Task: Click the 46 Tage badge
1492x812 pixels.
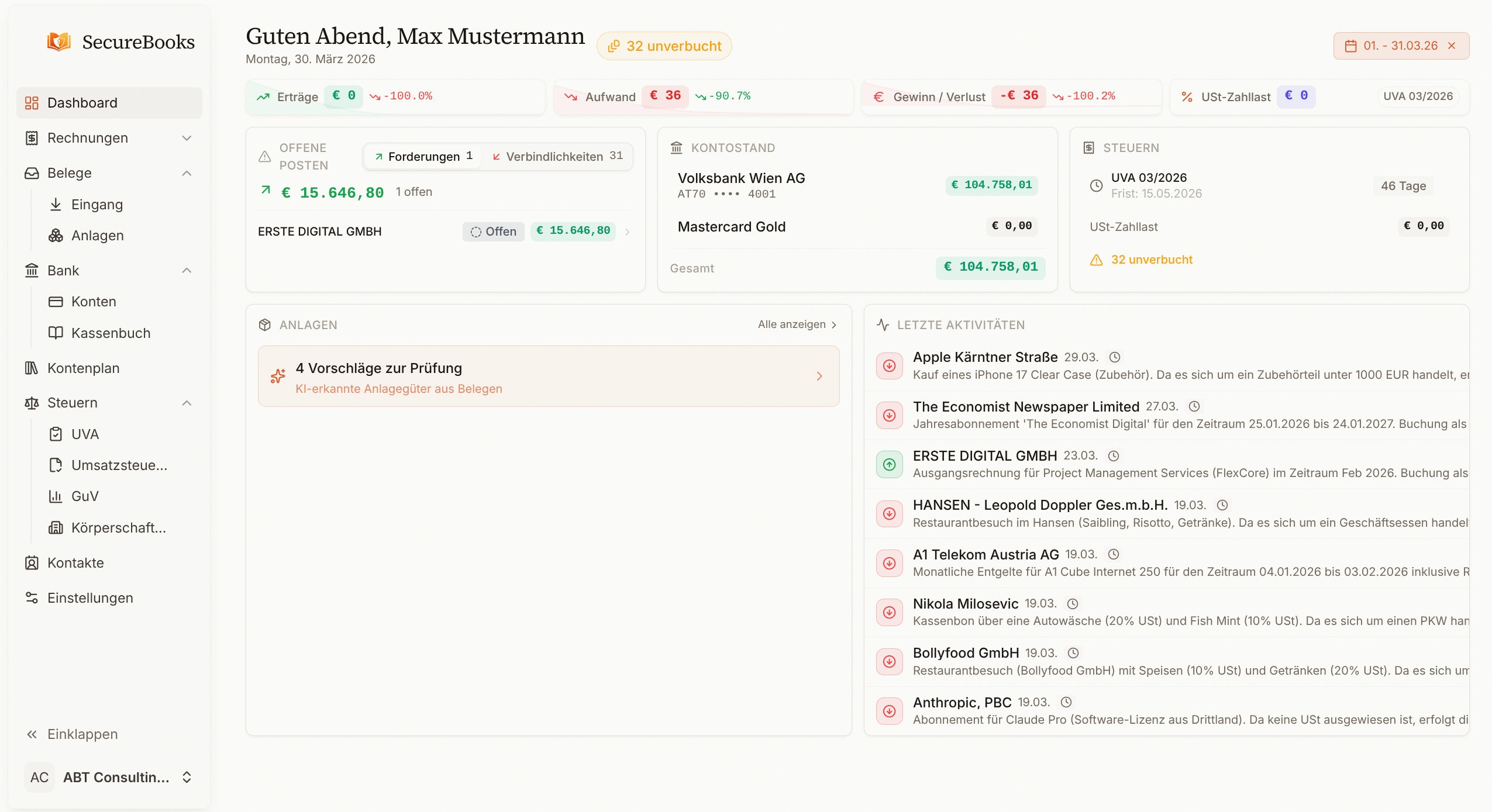Action: (x=1403, y=186)
